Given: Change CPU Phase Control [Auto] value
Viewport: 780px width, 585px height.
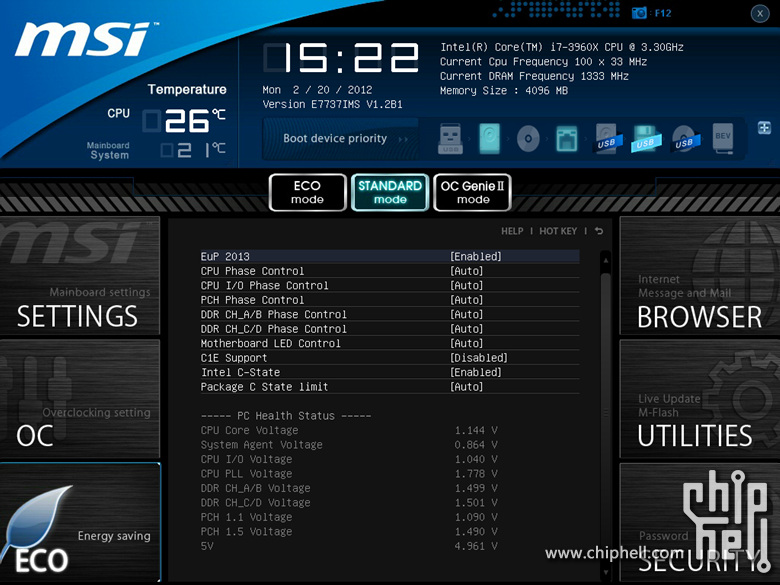Looking at the screenshot, I should tap(467, 271).
